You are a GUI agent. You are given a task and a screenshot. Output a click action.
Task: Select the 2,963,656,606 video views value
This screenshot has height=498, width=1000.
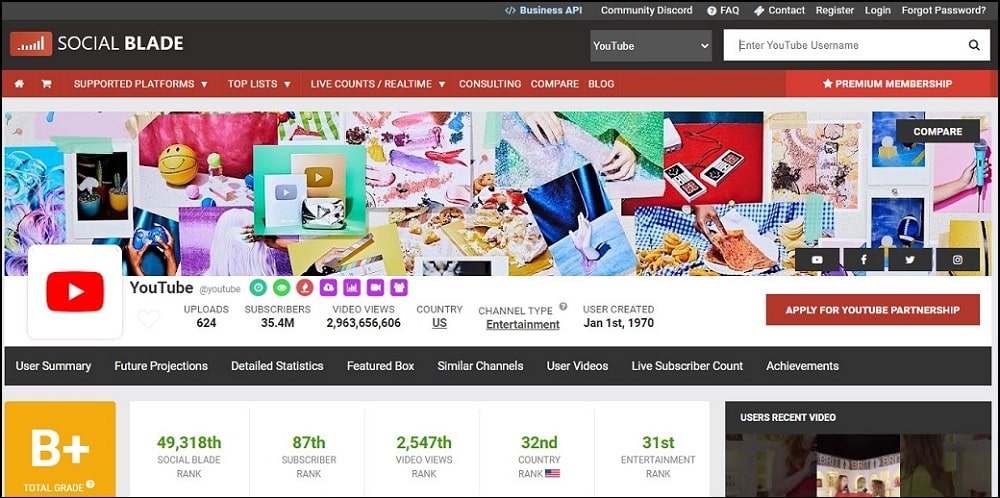[x=364, y=323]
